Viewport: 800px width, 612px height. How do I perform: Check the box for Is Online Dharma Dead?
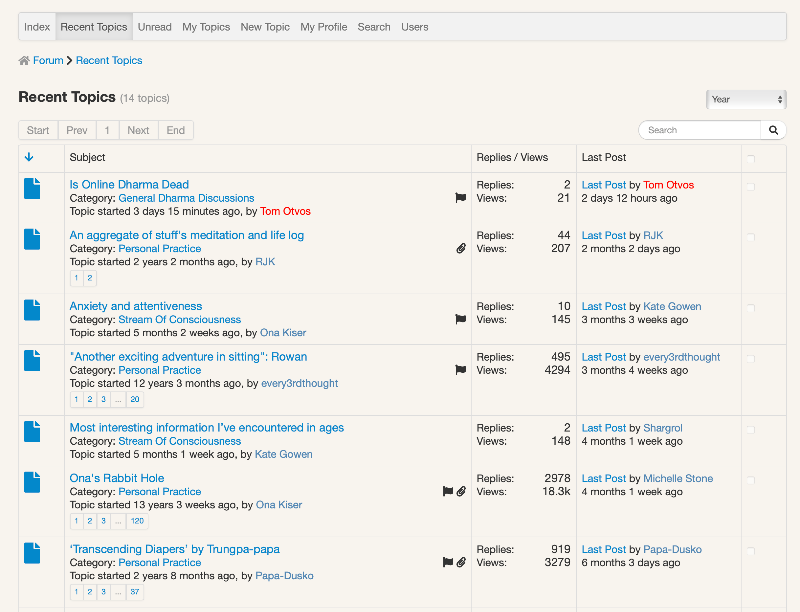[x=751, y=186]
